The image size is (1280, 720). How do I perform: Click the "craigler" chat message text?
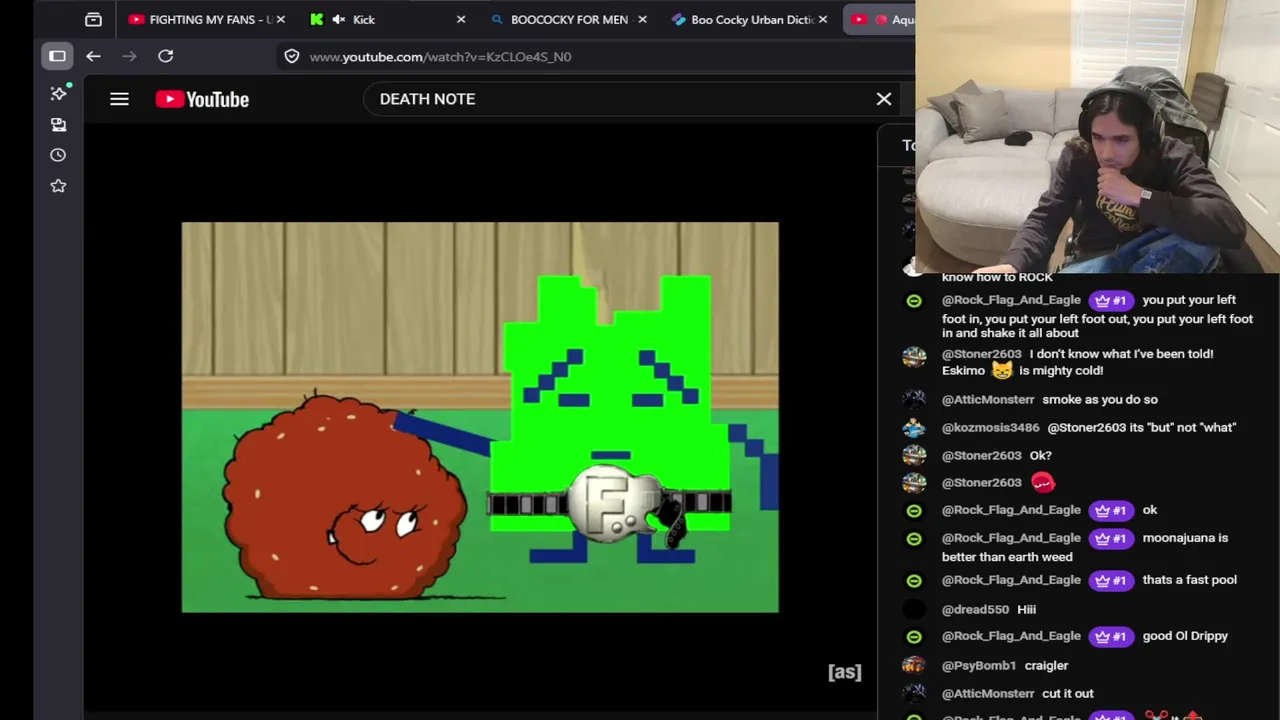(1046, 665)
